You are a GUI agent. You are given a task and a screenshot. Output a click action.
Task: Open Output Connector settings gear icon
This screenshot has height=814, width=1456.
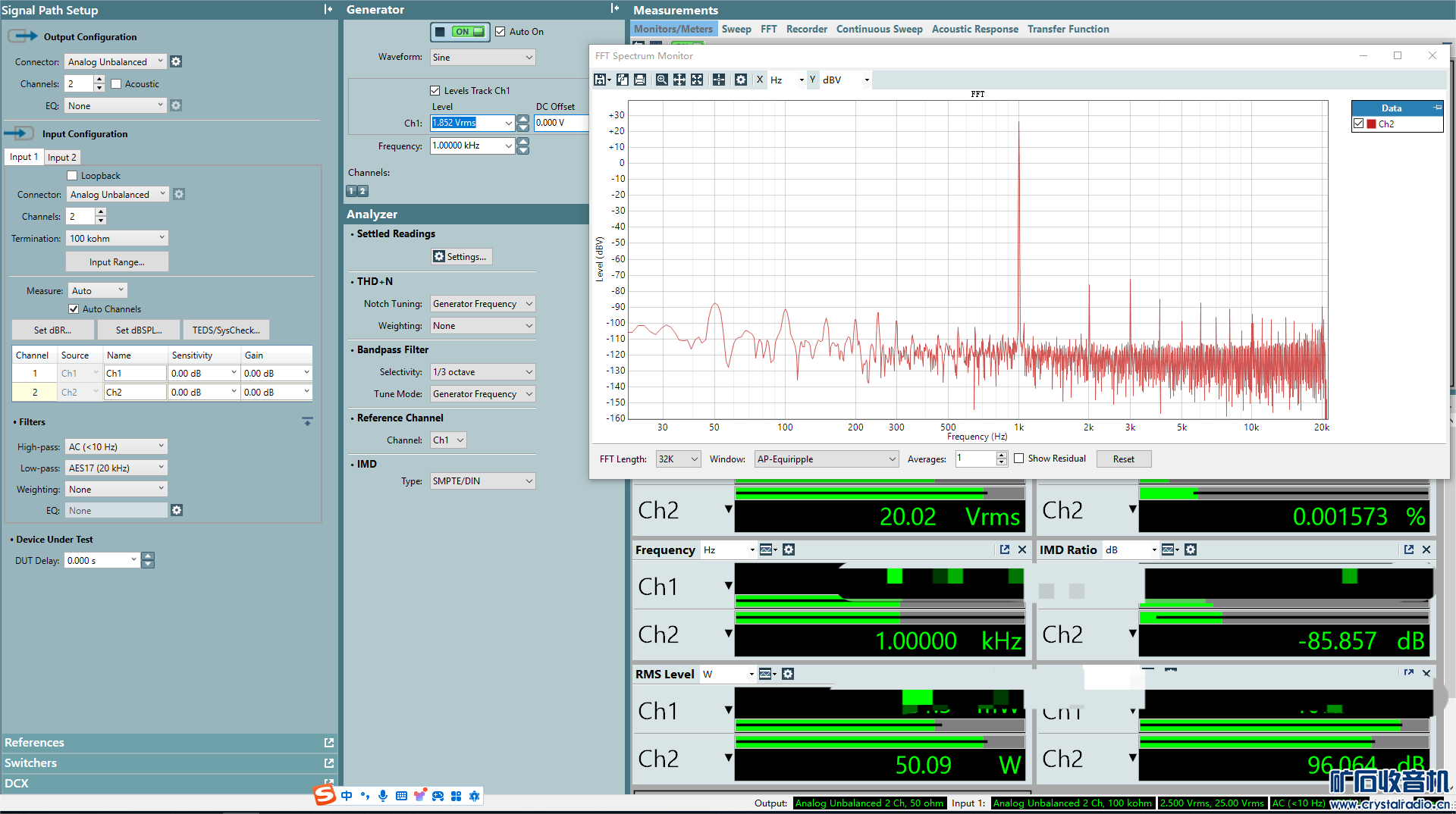click(x=176, y=61)
